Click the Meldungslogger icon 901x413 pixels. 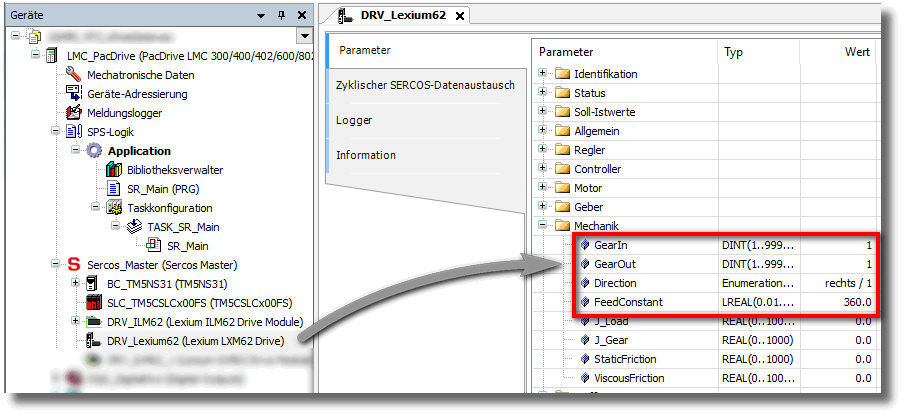[73, 113]
